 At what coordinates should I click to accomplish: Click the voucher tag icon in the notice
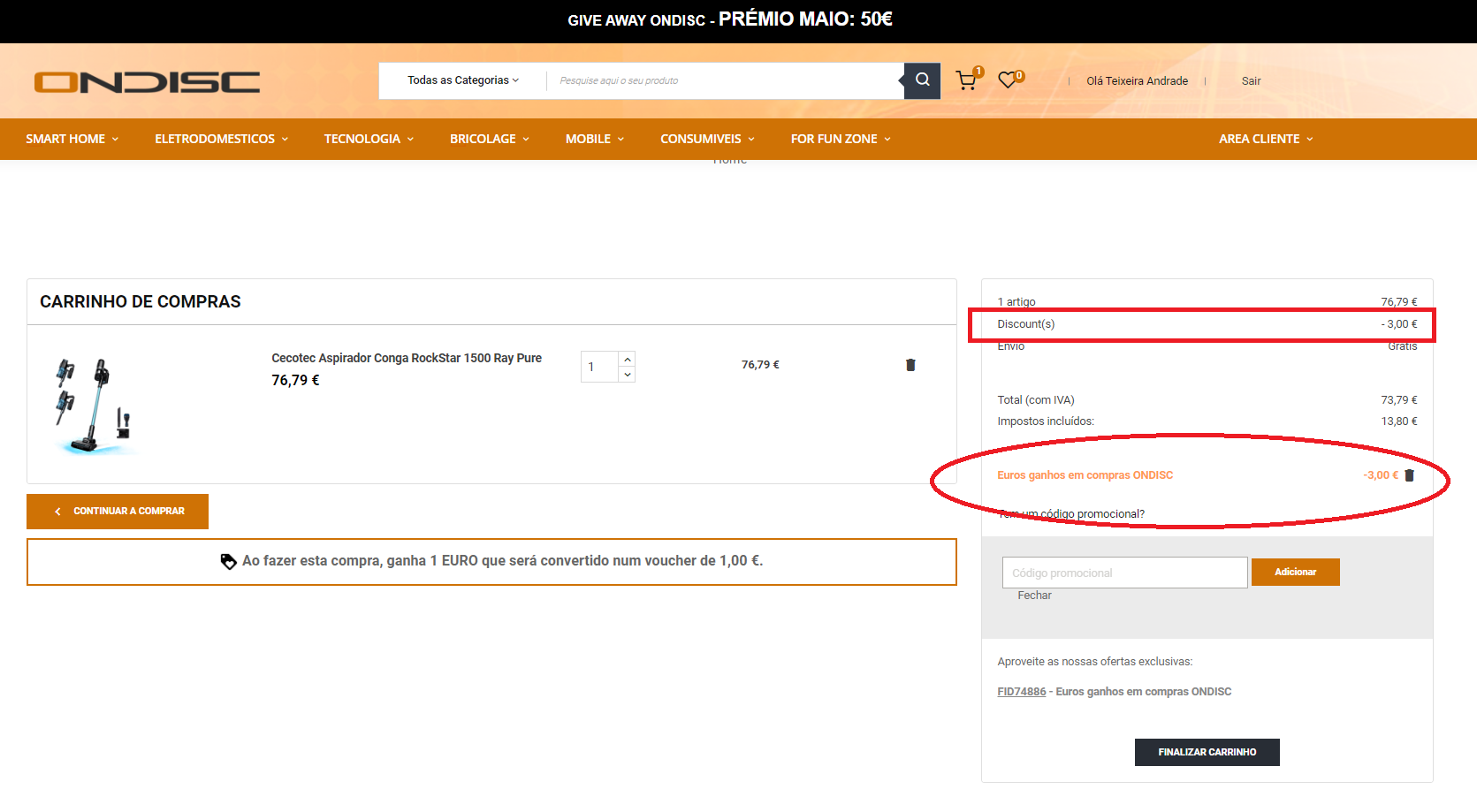coord(228,561)
